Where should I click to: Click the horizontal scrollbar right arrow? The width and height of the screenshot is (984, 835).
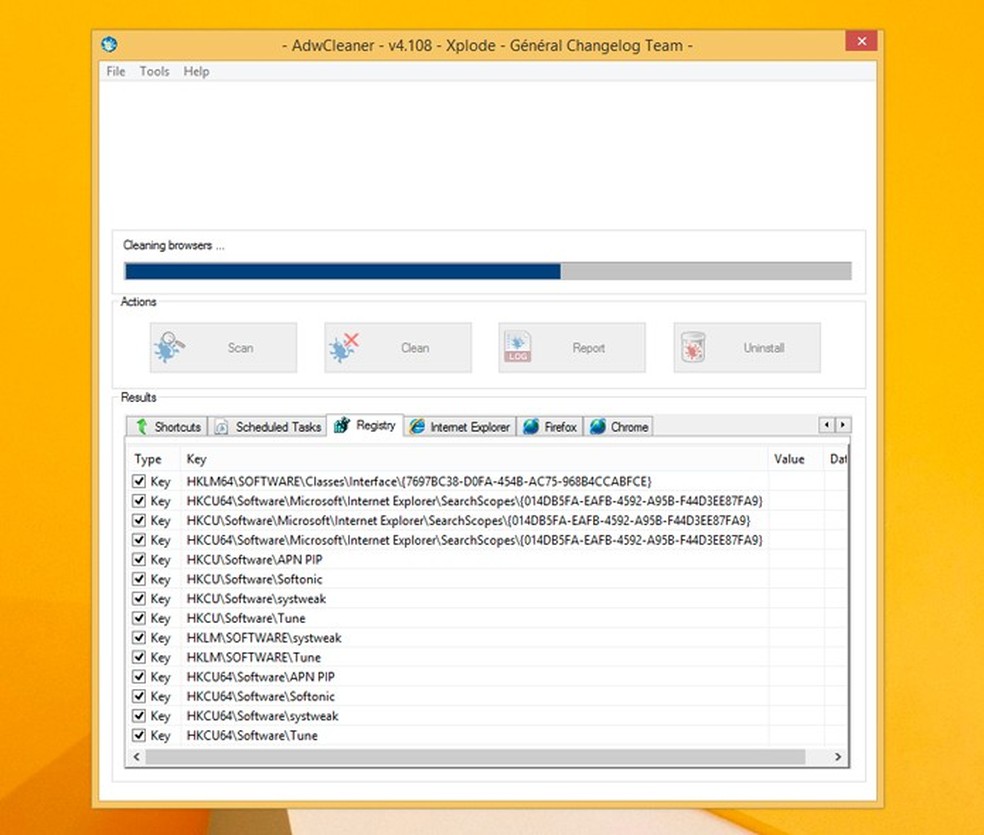coord(838,757)
